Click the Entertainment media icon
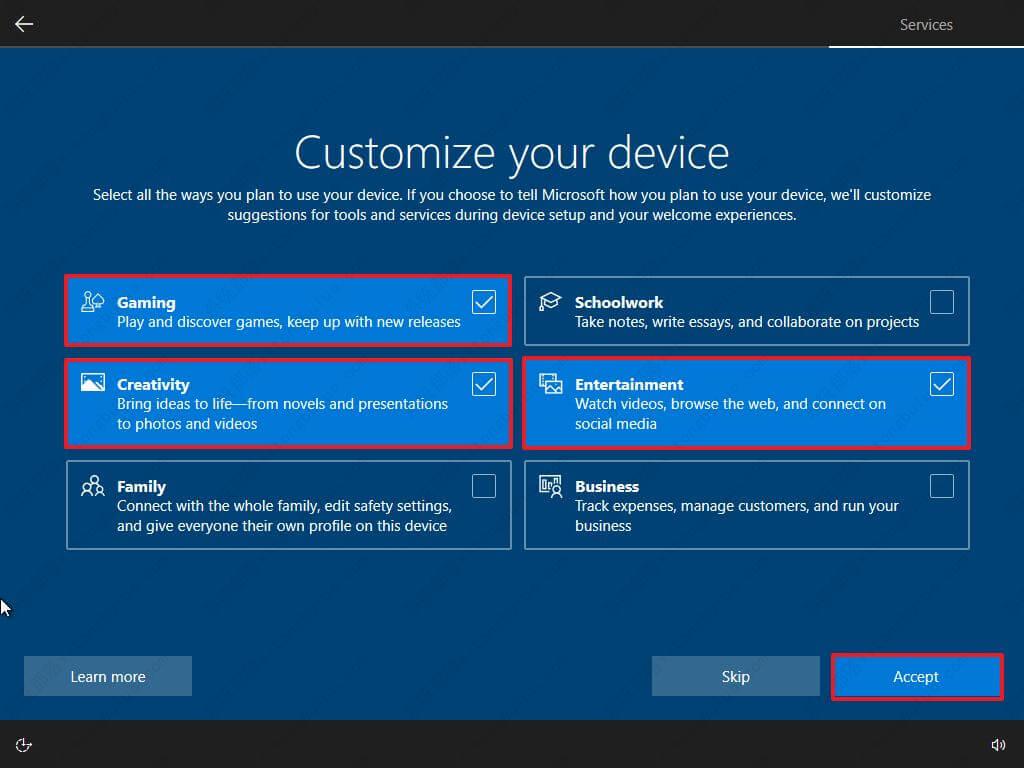Image resolution: width=1024 pixels, height=768 pixels. pos(551,382)
